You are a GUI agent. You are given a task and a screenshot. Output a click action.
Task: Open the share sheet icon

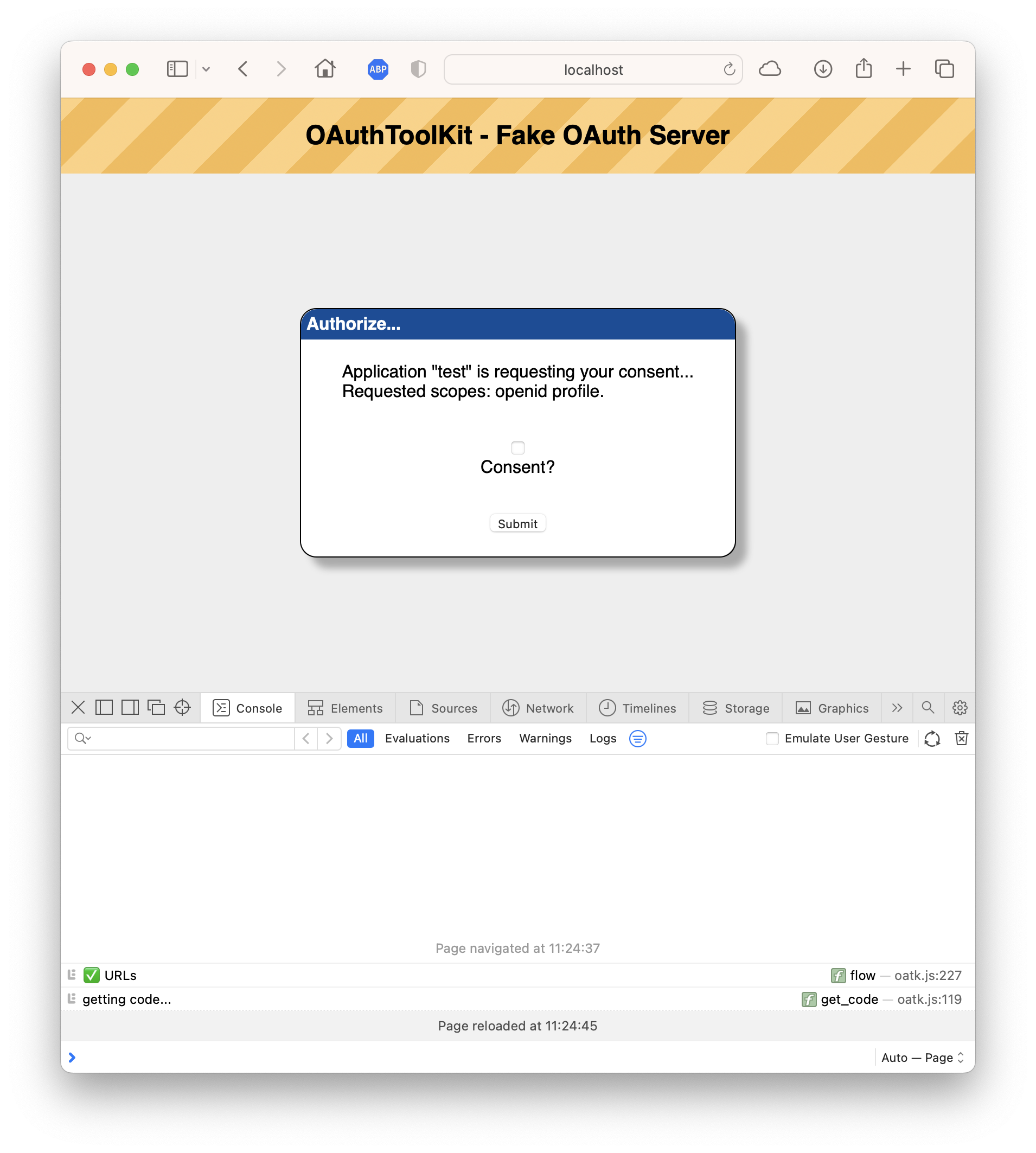click(864, 68)
